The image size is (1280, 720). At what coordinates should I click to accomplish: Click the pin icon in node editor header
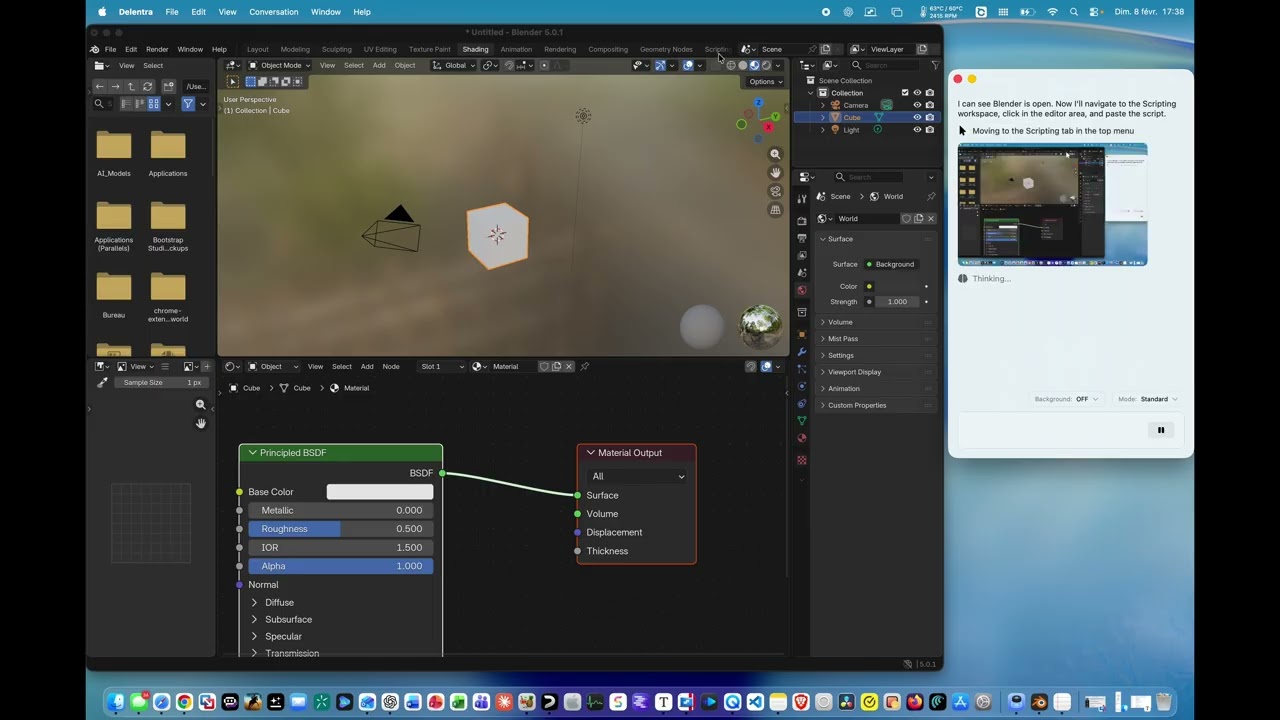[585, 366]
